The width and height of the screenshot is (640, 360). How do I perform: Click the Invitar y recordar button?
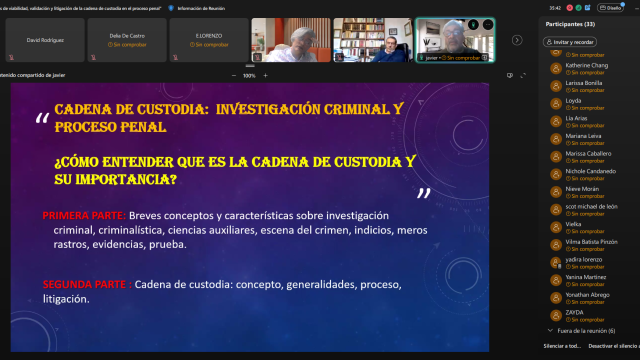570,42
